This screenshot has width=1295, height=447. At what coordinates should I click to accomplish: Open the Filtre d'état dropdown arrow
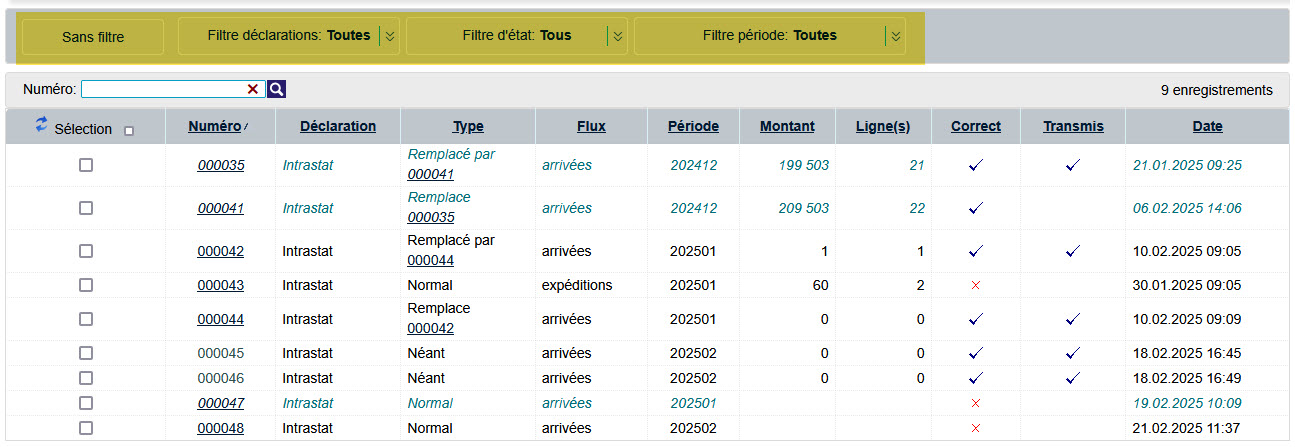618,36
